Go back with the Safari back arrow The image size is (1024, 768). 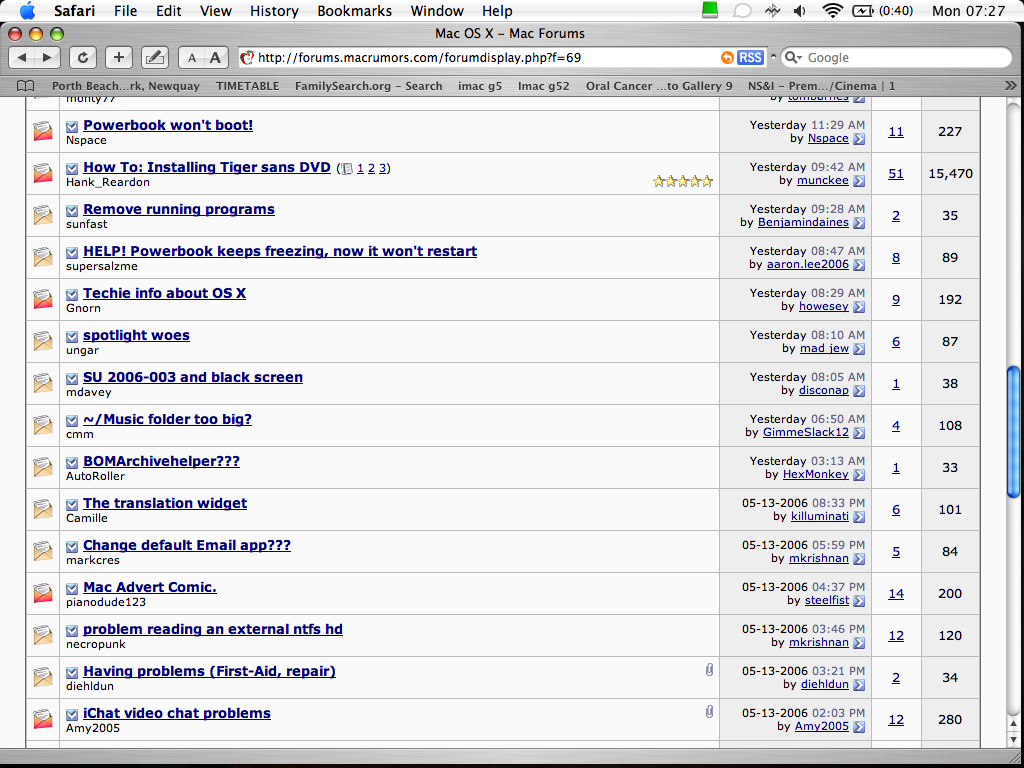click(x=22, y=57)
